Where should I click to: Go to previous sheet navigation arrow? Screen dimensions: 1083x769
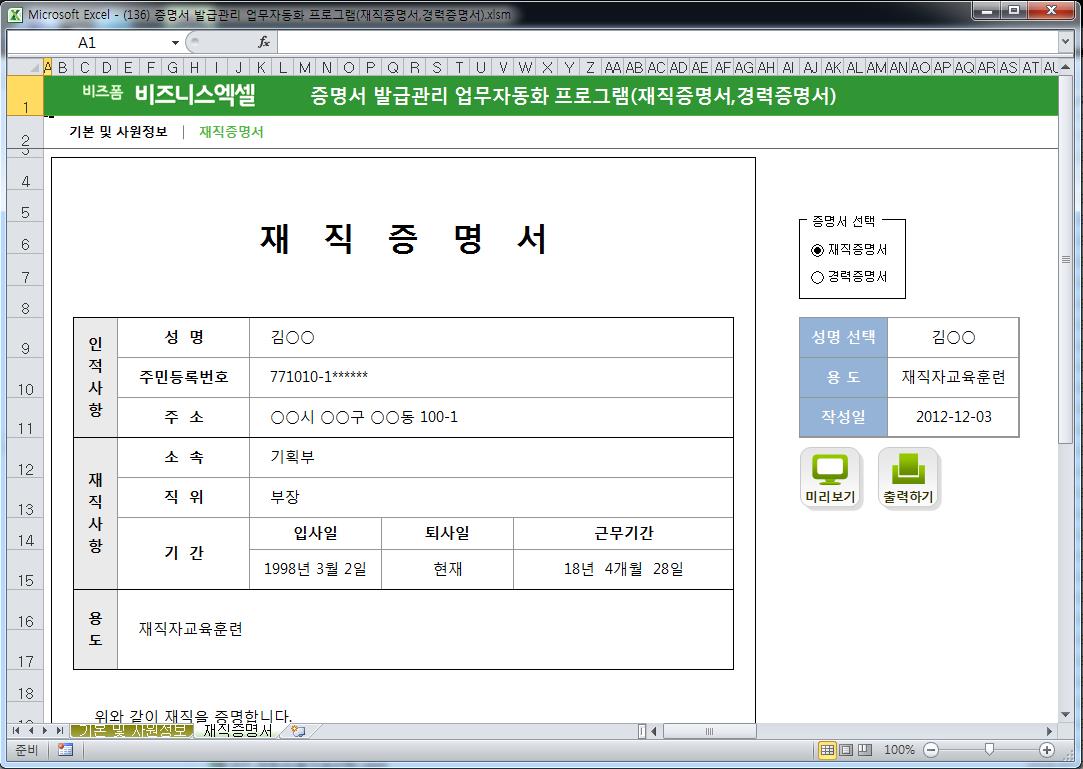pyautogui.click(x=30, y=730)
